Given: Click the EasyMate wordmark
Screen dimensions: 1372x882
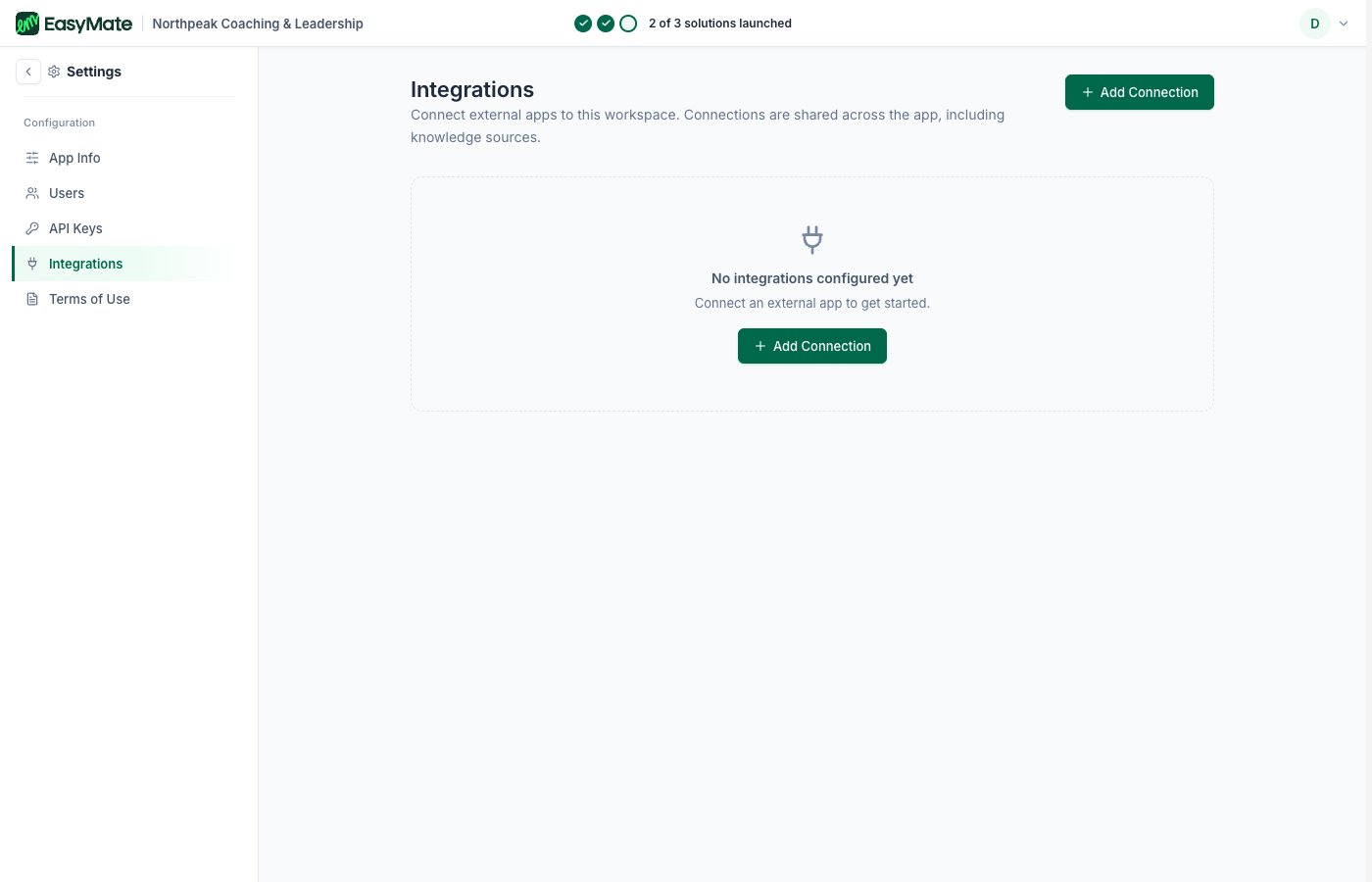Looking at the screenshot, I should tap(88, 24).
